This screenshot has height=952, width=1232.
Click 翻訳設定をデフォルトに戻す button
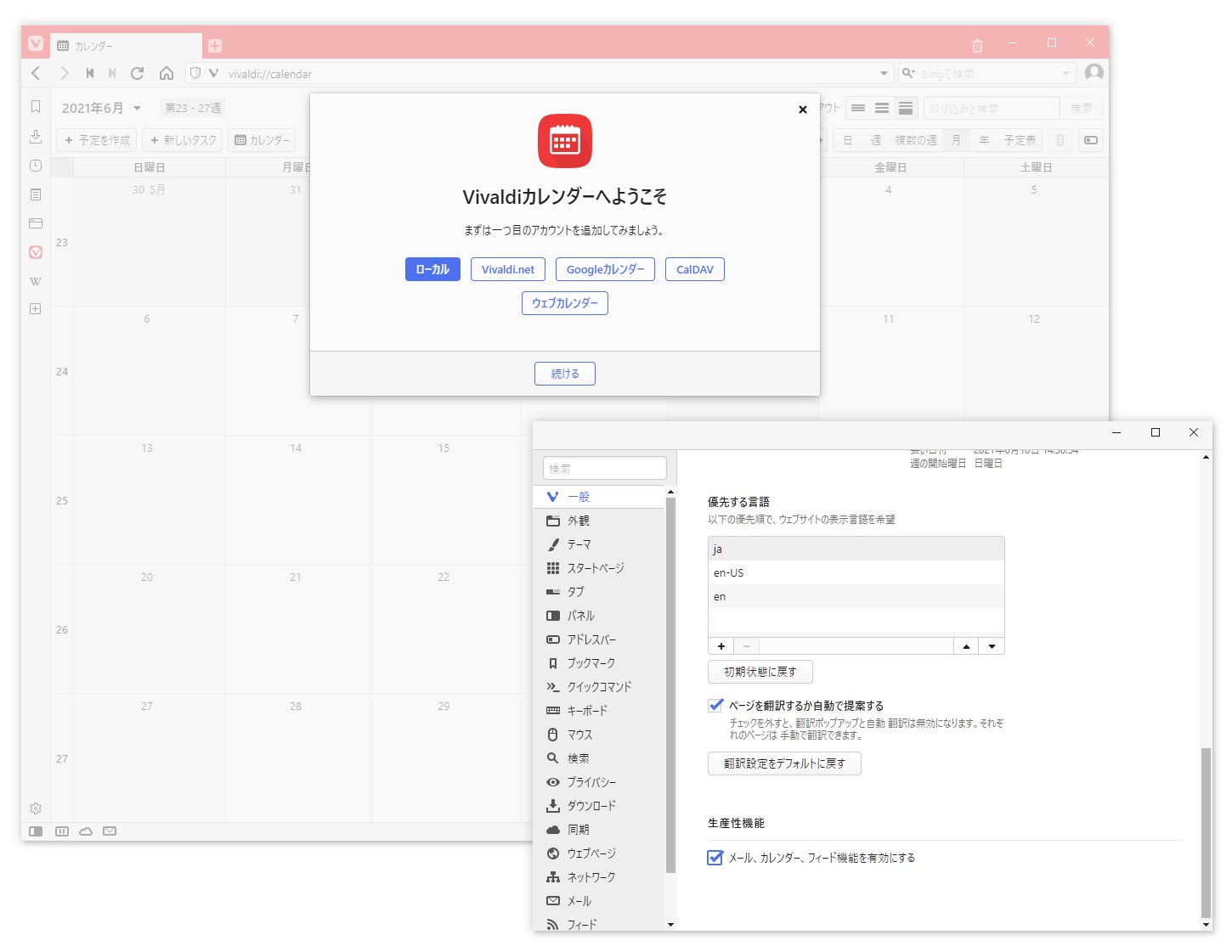pos(784,763)
